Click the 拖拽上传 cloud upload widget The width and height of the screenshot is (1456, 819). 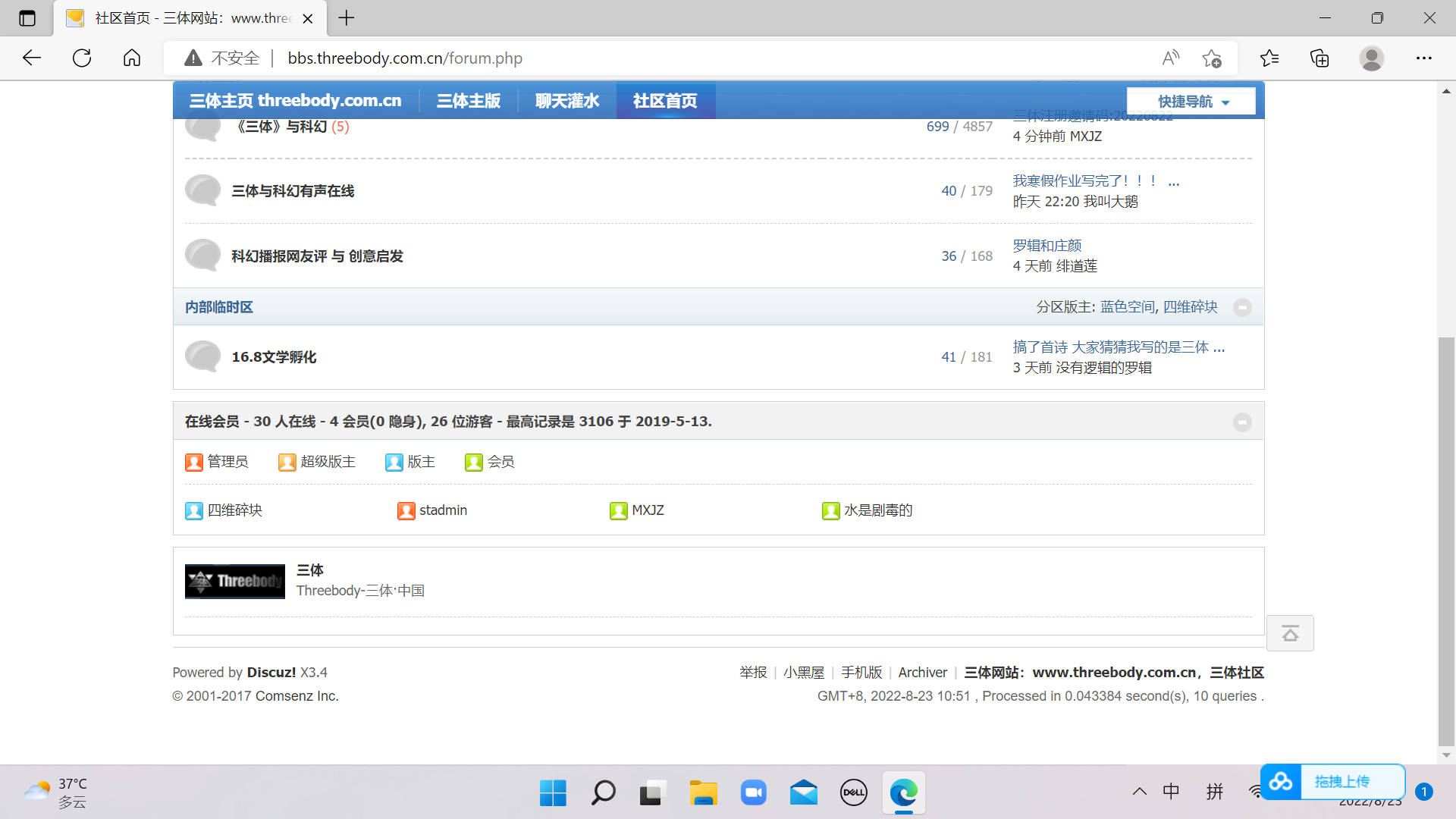click(x=1332, y=782)
